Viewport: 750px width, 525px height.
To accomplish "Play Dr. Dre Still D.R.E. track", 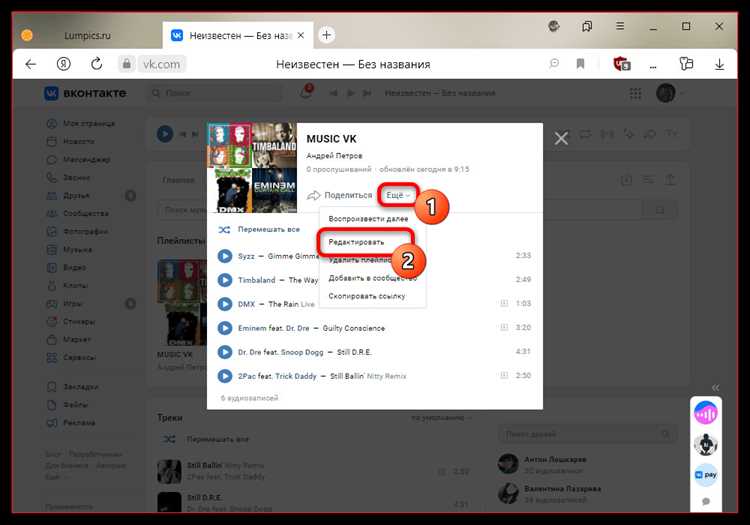I will click(225, 352).
